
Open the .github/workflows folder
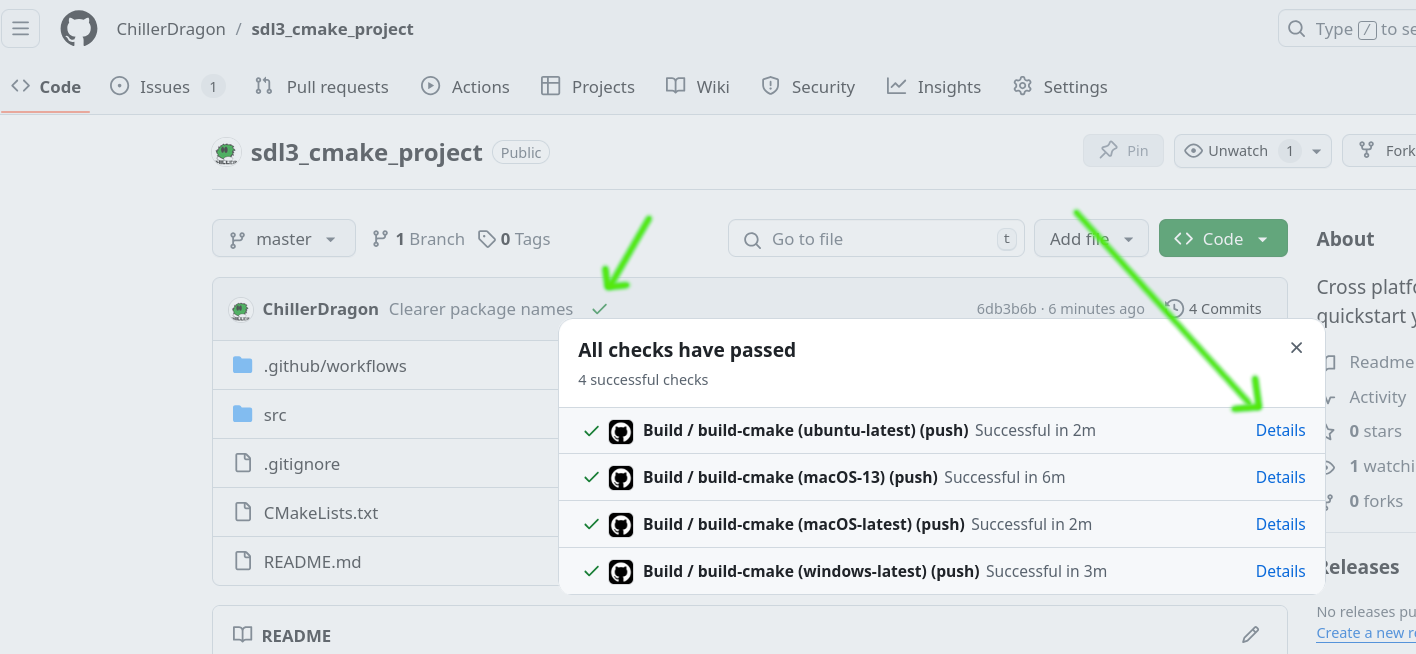pos(335,366)
